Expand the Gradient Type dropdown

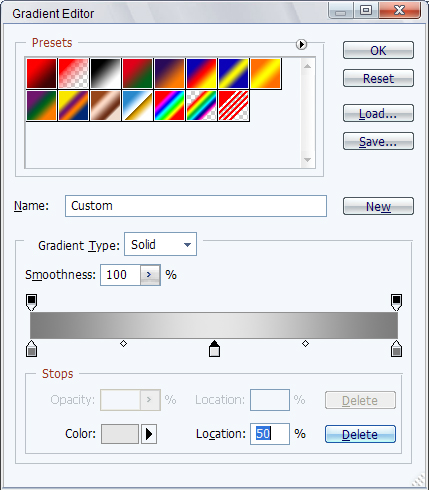[161, 244]
